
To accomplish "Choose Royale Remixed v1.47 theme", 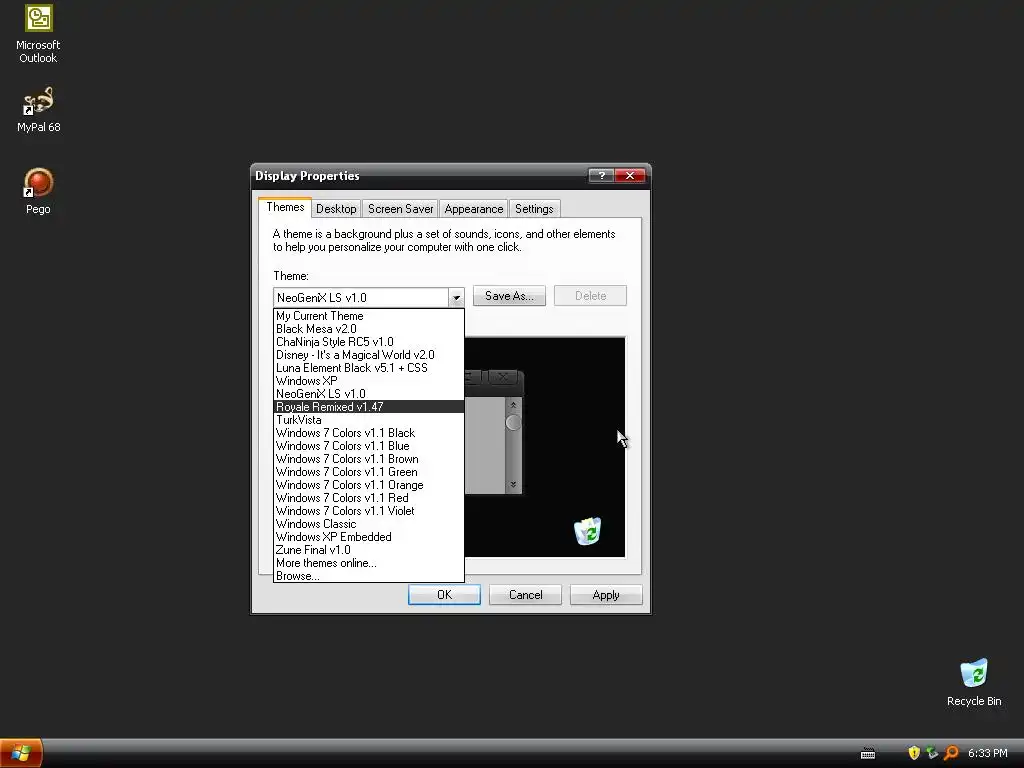I will click(x=368, y=407).
